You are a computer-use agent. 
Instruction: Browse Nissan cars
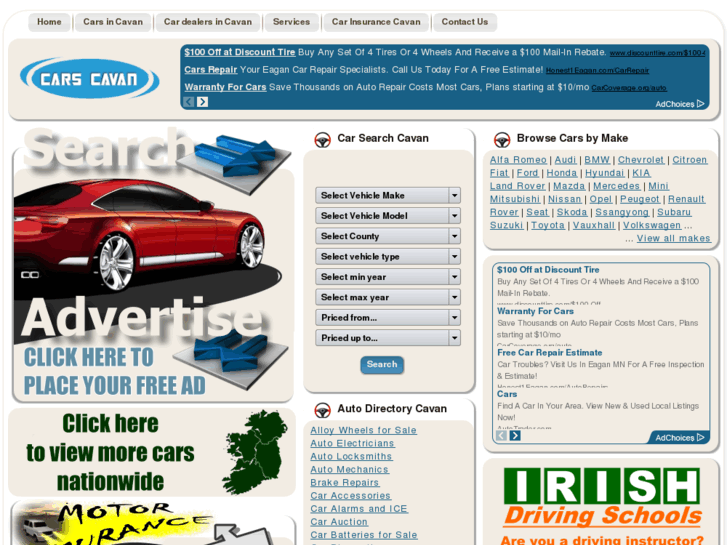coord(565,199)
